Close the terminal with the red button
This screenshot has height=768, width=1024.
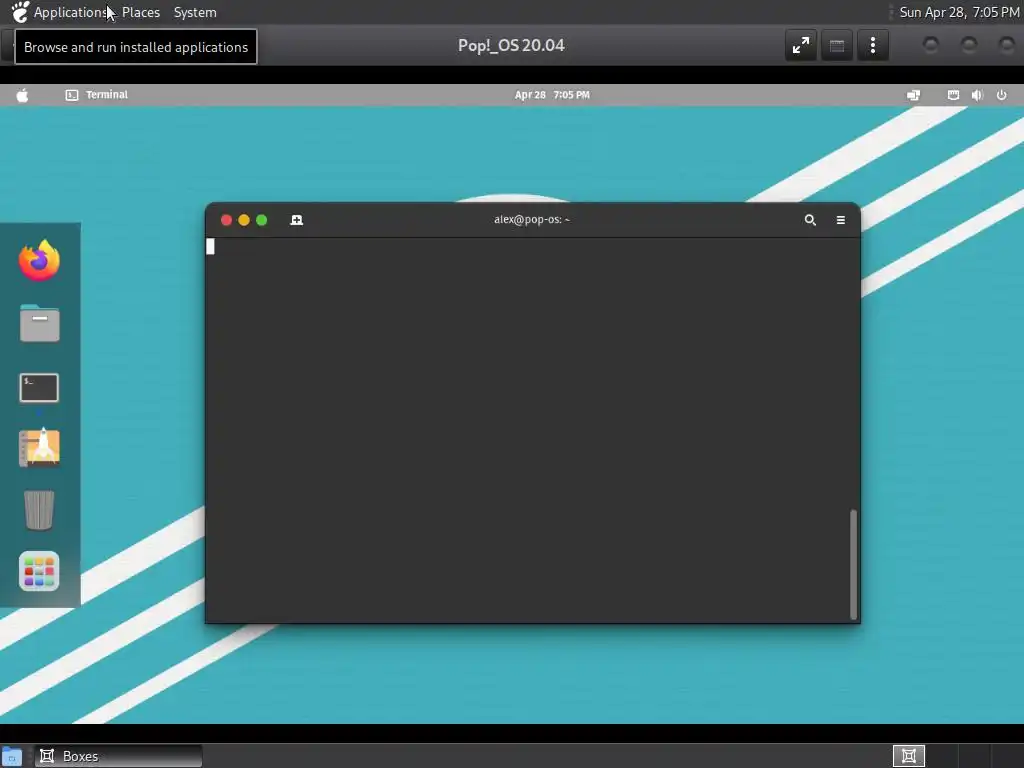227,220
